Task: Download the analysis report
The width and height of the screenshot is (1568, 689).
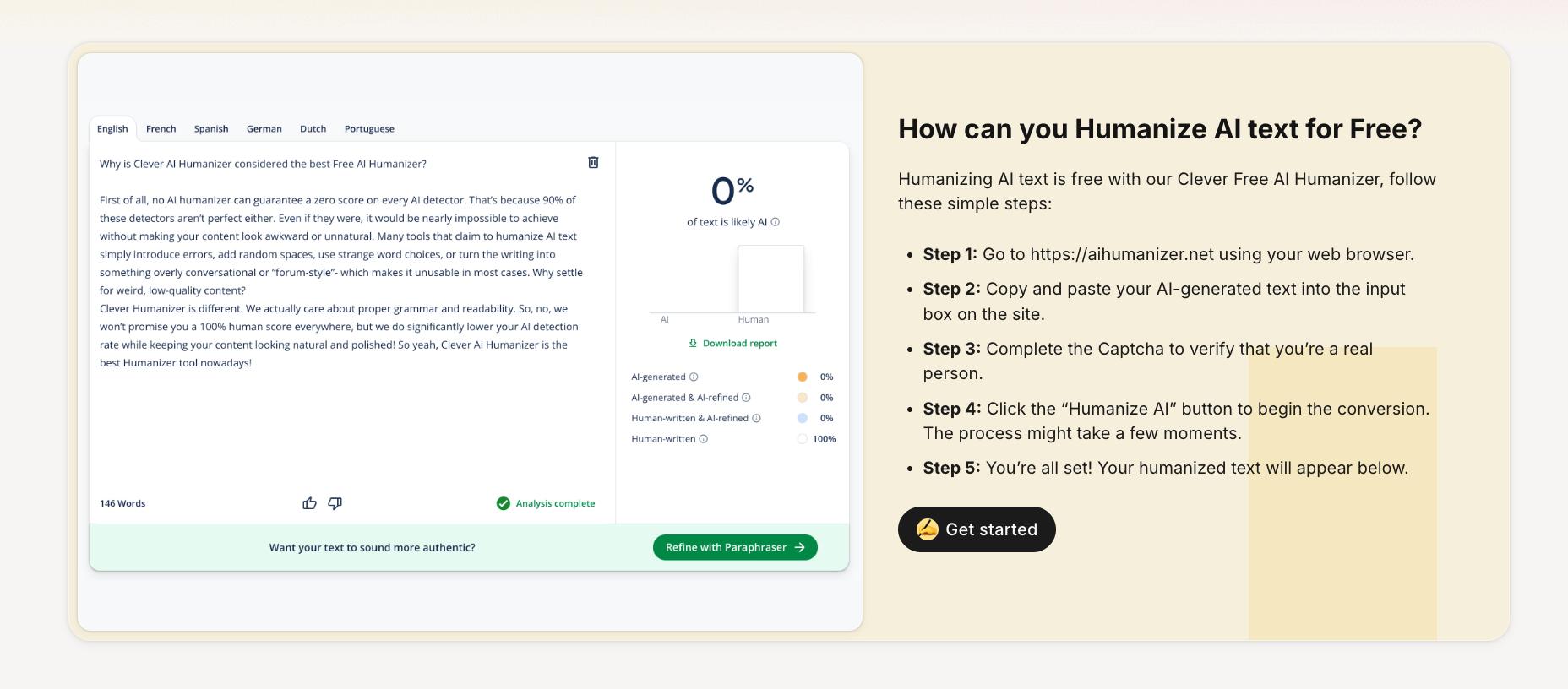Action: [x=732, y=343]
